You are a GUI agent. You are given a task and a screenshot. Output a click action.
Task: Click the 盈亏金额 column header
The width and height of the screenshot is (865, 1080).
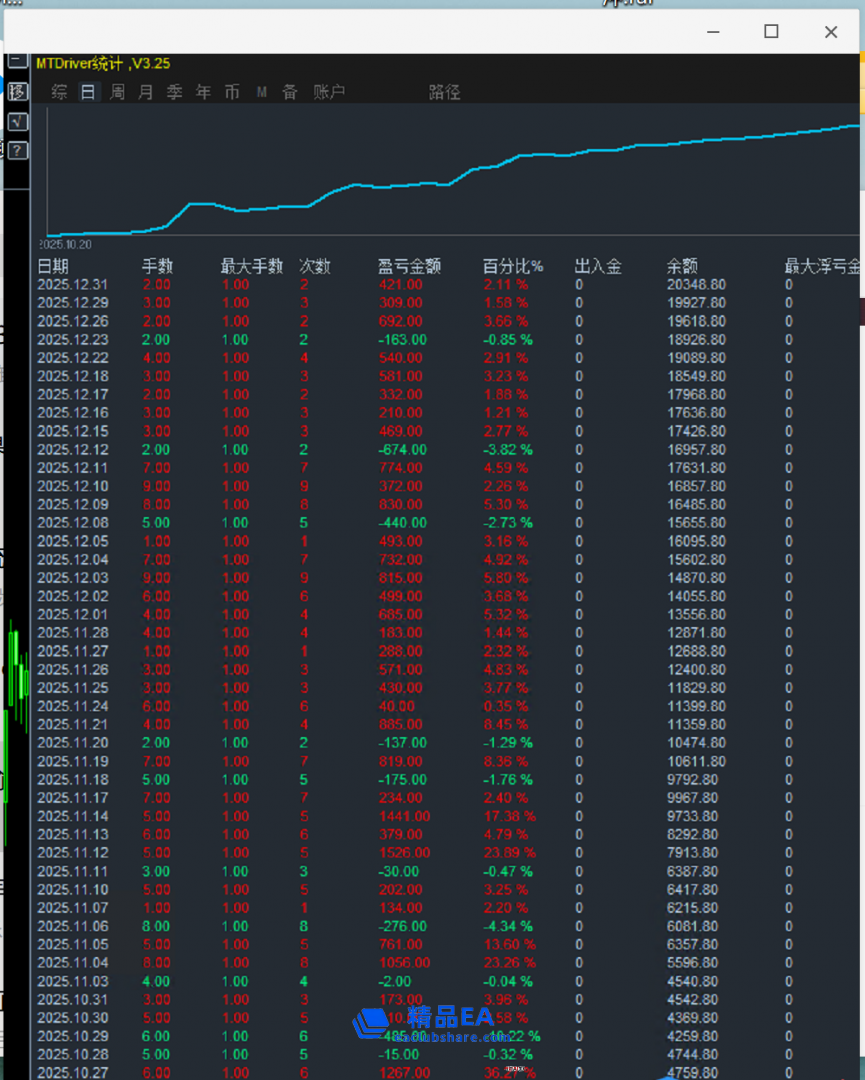click(x=409, y=266)
